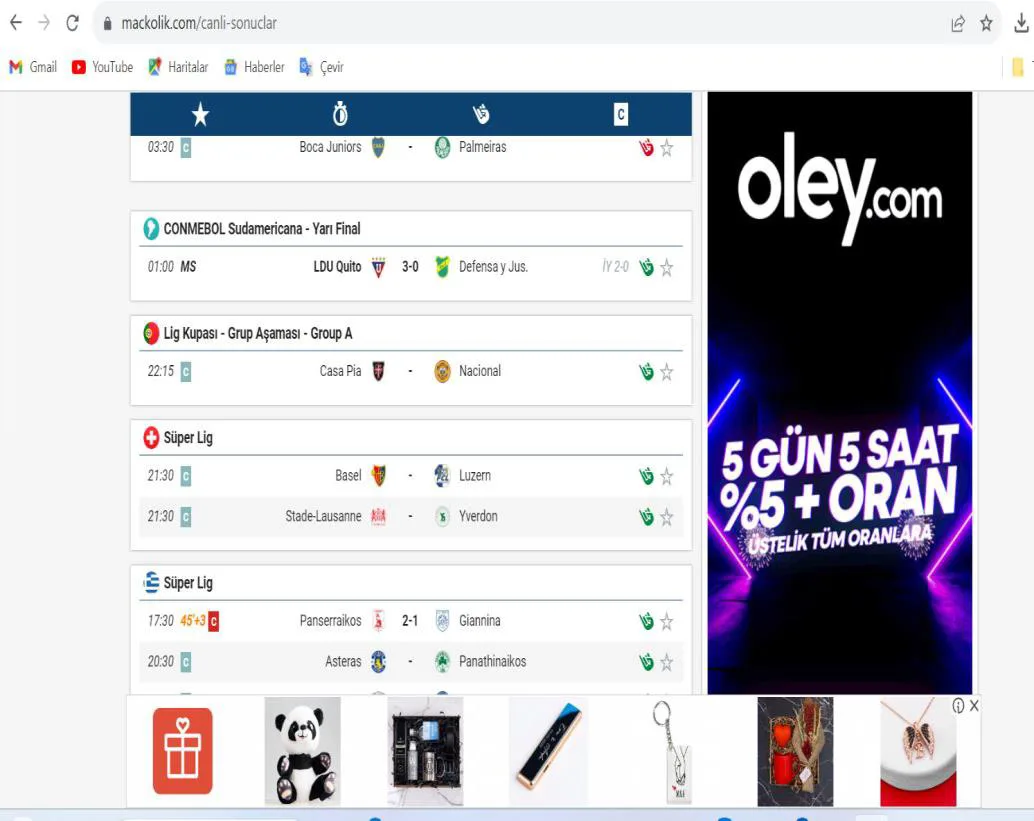Open the Haberler bookmark

coord(254,67)
